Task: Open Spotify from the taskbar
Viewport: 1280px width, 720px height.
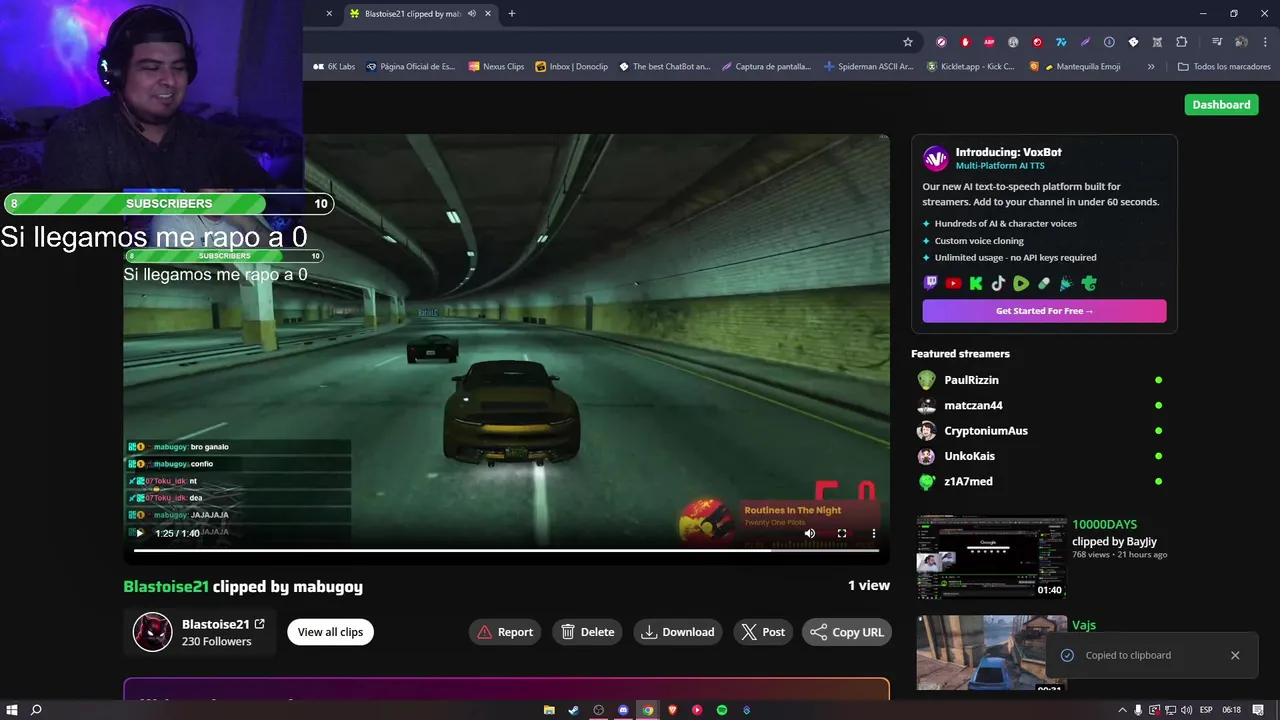Action: point(722,710)
